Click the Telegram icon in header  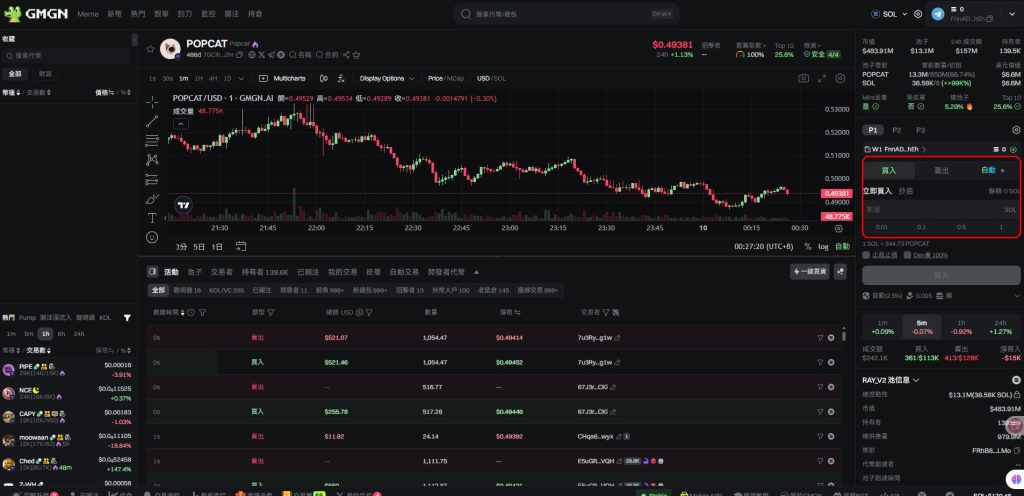[x=937, y=14]
